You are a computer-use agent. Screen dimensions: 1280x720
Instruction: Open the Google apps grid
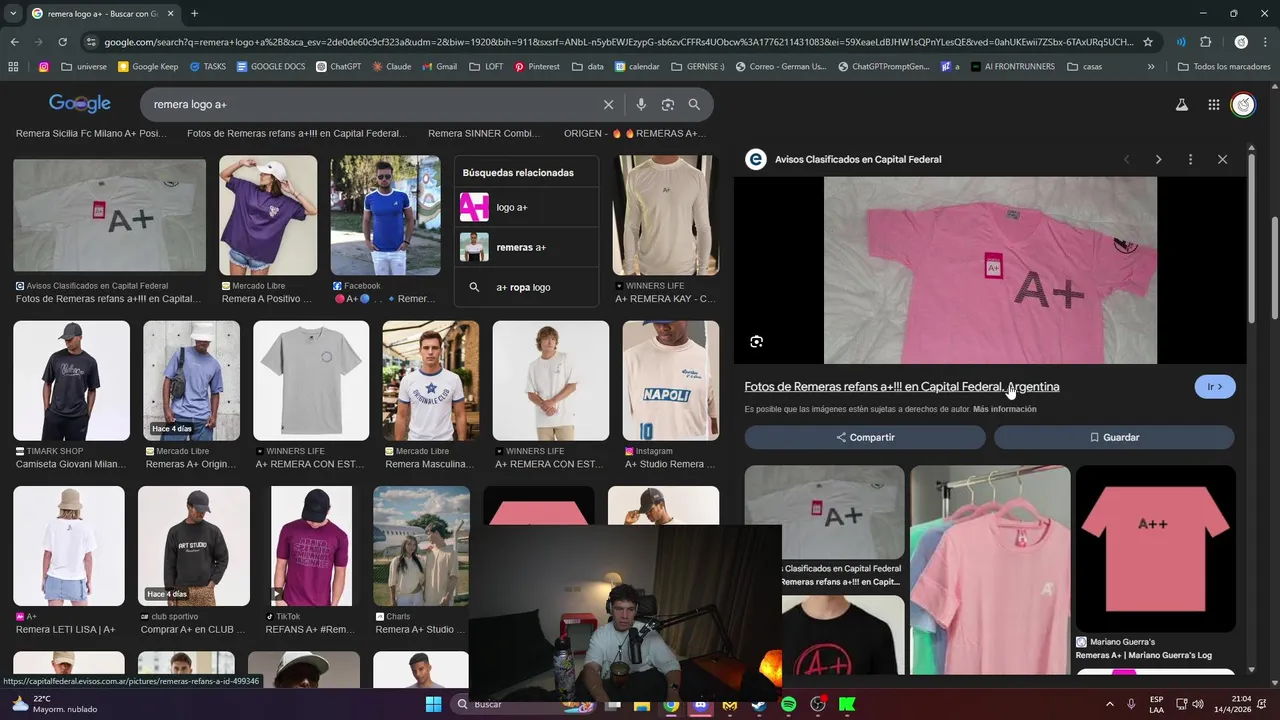[x=1213, y=104]
